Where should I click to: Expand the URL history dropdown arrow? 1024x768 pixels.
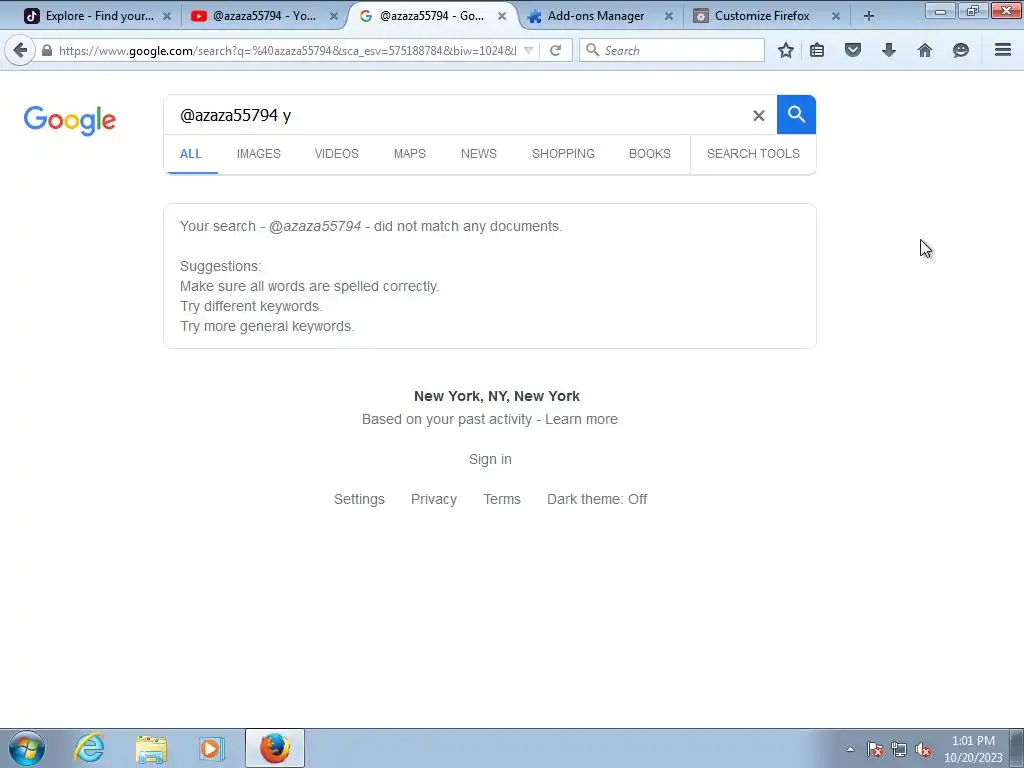529,50
